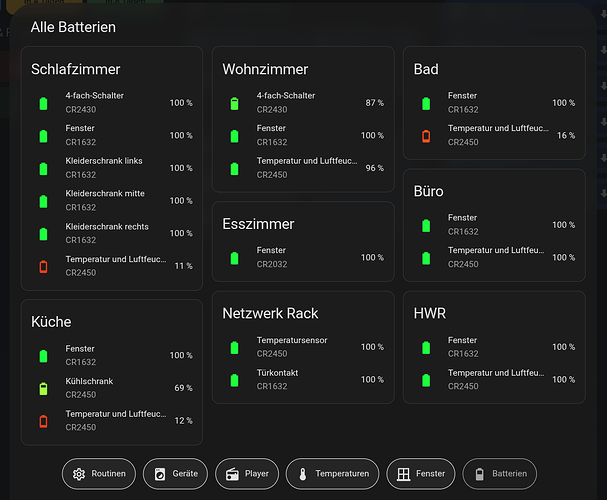Click battery icon of Büro Fenster

(x=426, y=225)
